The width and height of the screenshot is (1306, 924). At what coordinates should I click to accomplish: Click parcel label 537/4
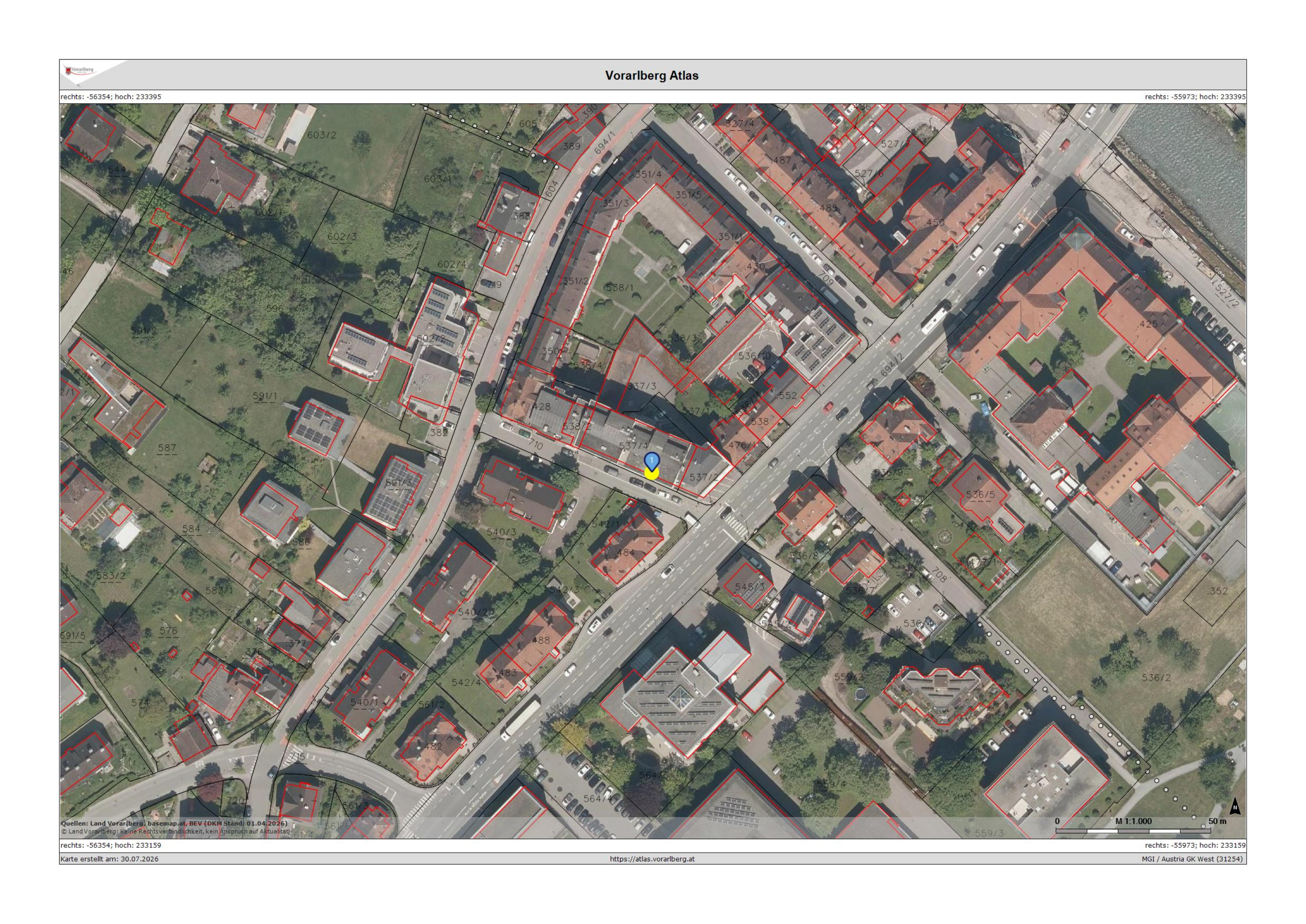tap(634, 446)
